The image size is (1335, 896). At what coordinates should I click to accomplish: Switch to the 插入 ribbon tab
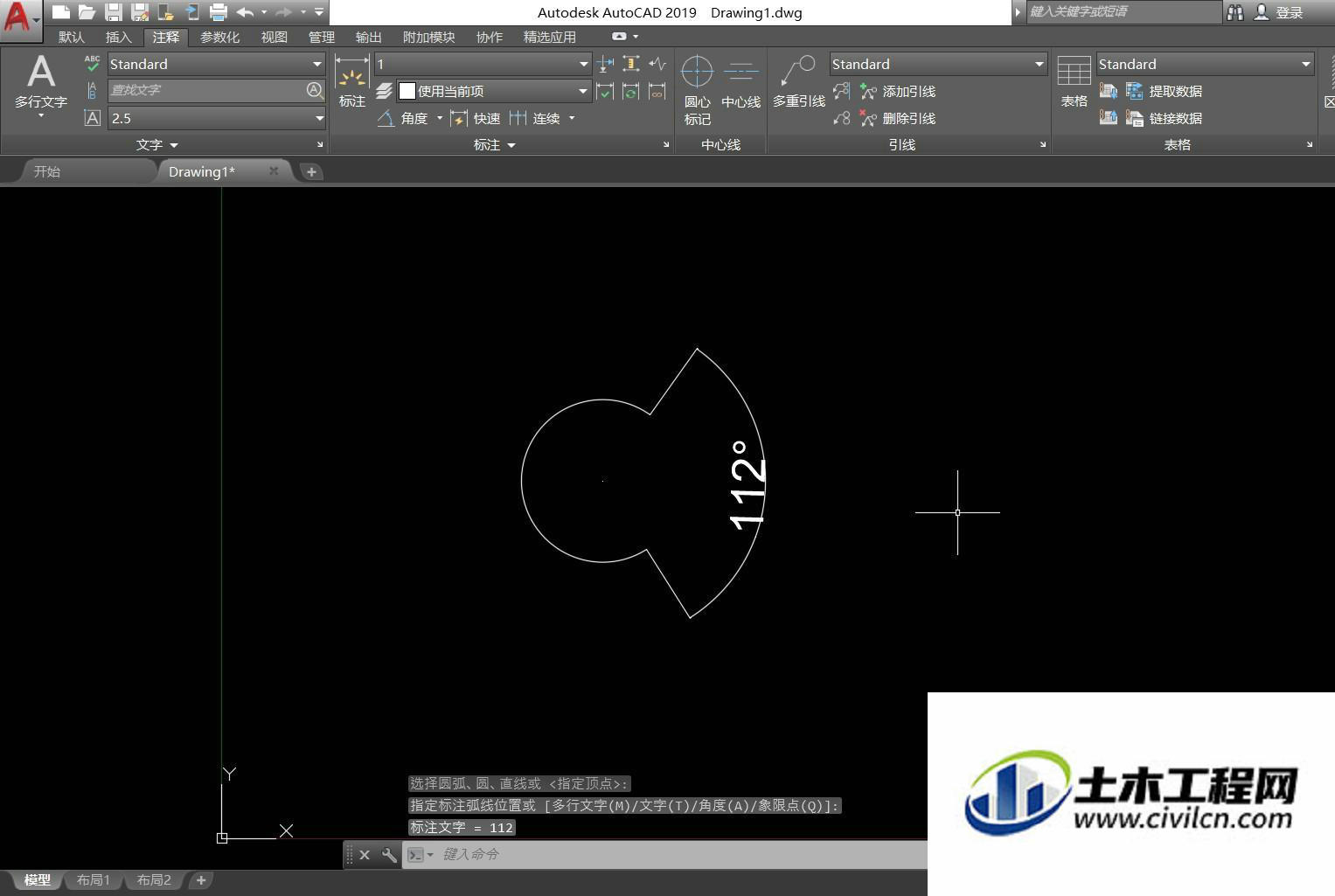coord(118,37)
